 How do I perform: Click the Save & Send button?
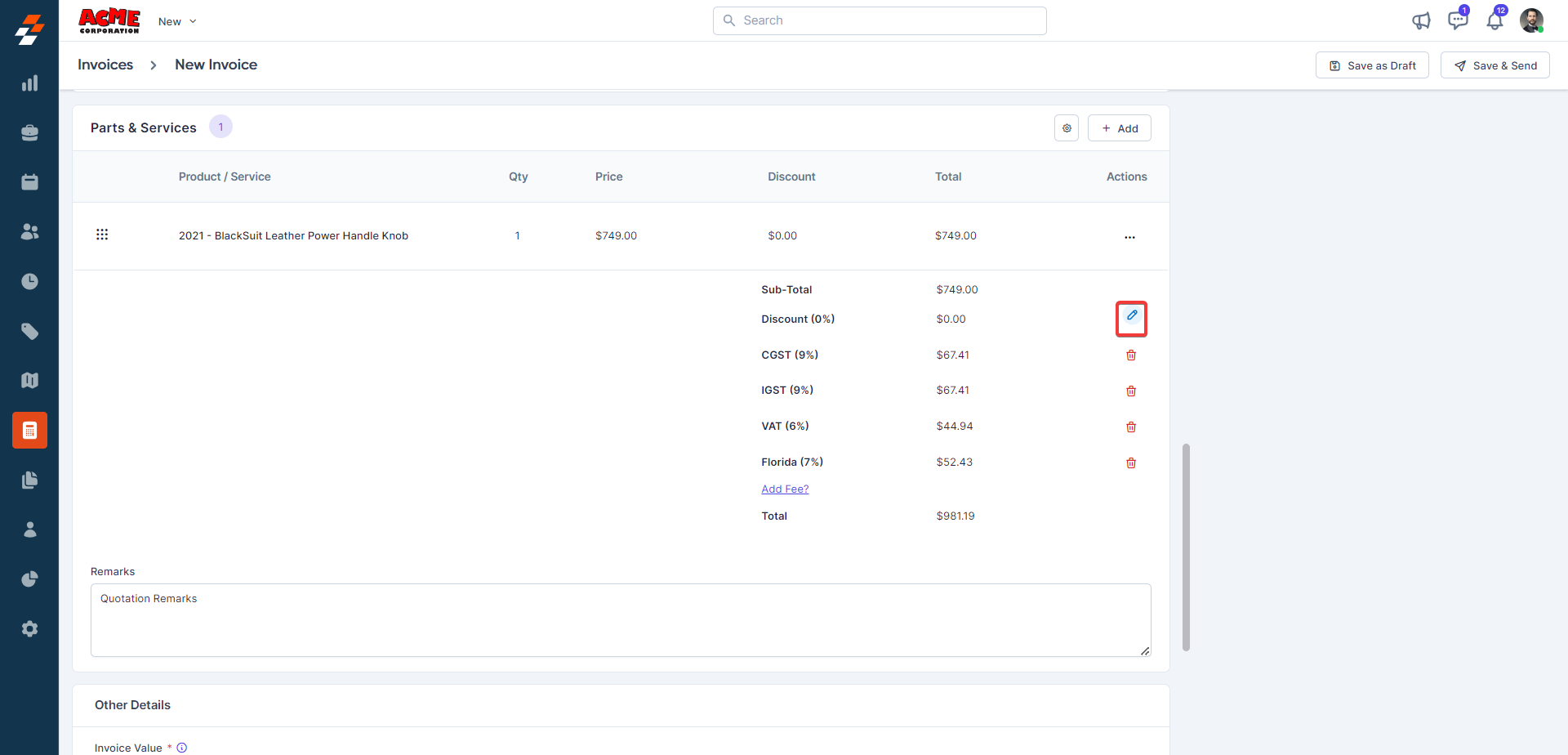click(x=1494, y=65)
